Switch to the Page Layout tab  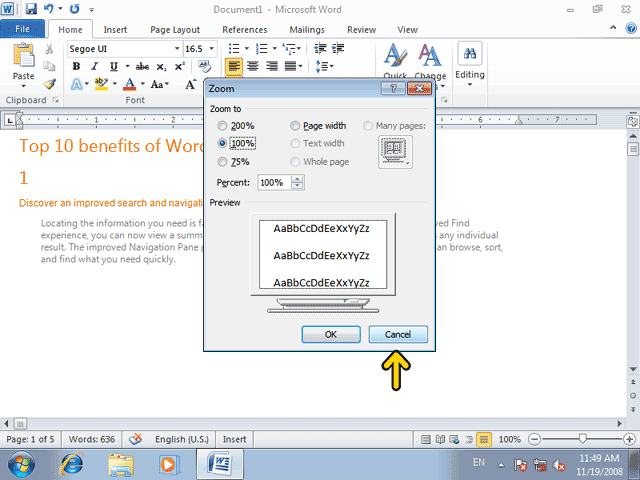(x=175, y=29)
